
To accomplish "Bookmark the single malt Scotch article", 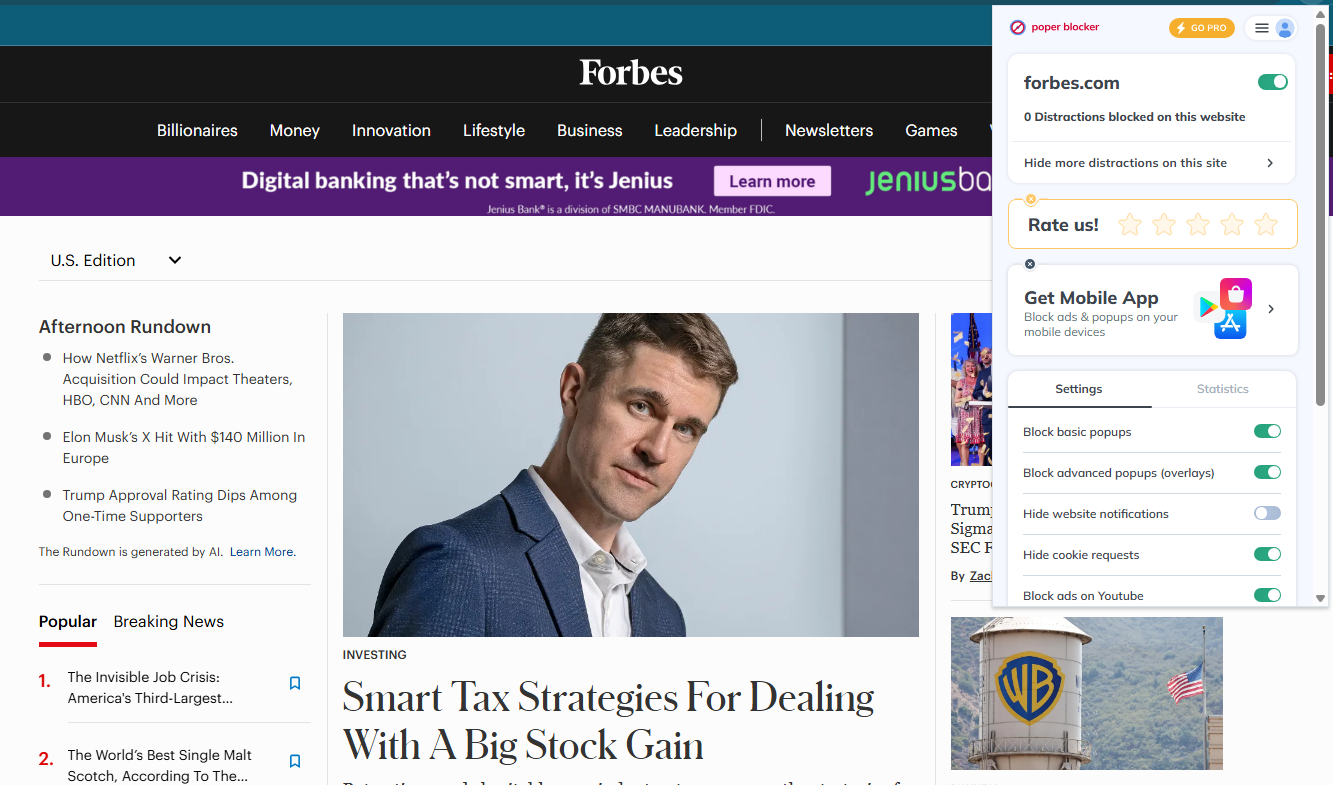I will [294, 761].
